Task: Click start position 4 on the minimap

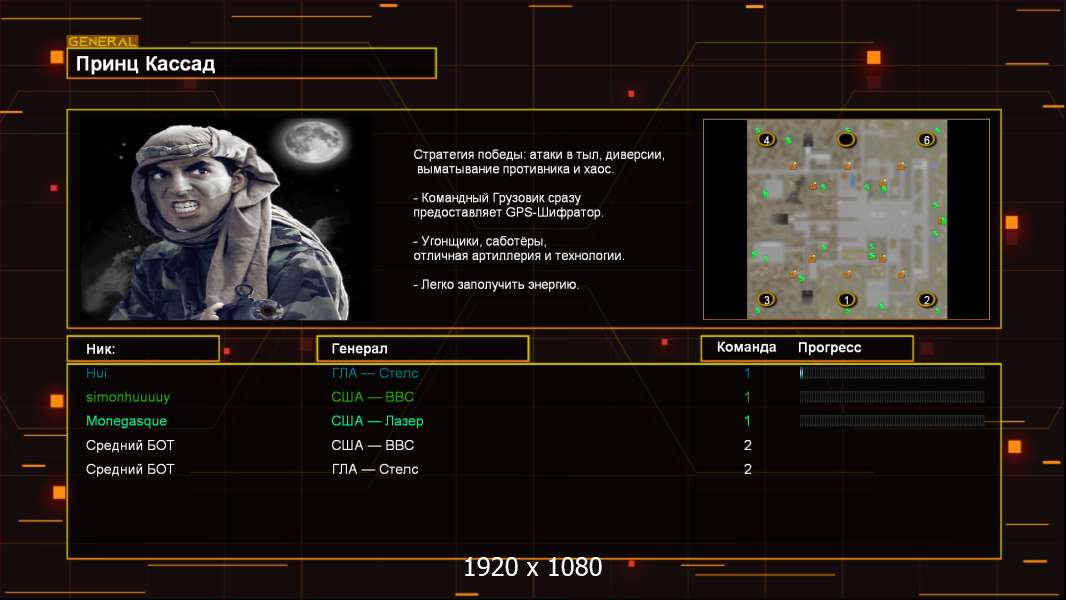Action: point(767,141)
